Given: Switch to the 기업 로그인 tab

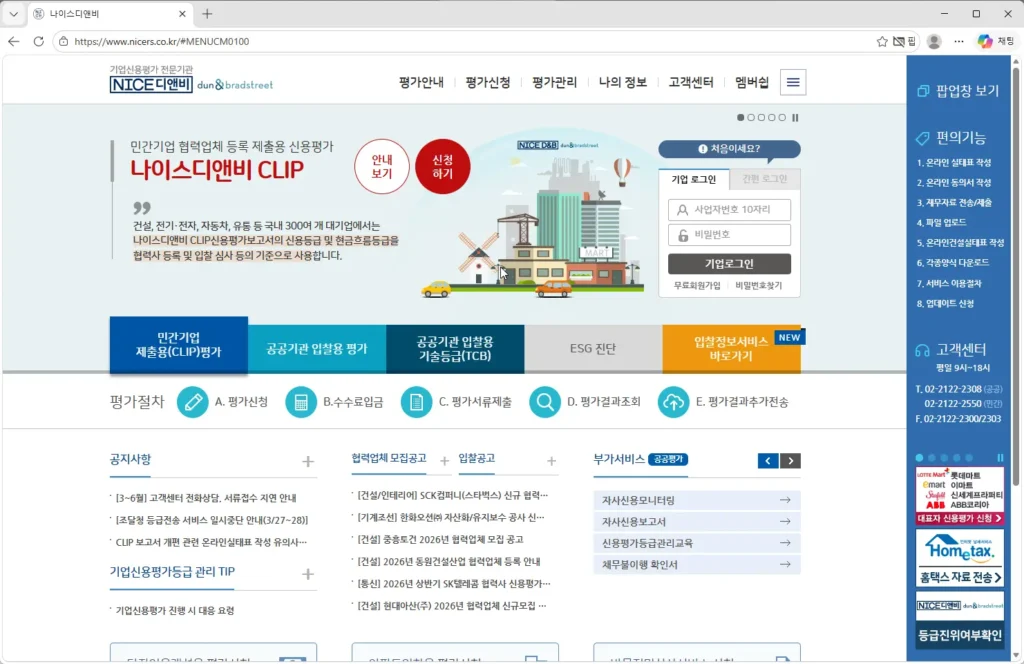Looking at the screenshot, I should (694, 179).
